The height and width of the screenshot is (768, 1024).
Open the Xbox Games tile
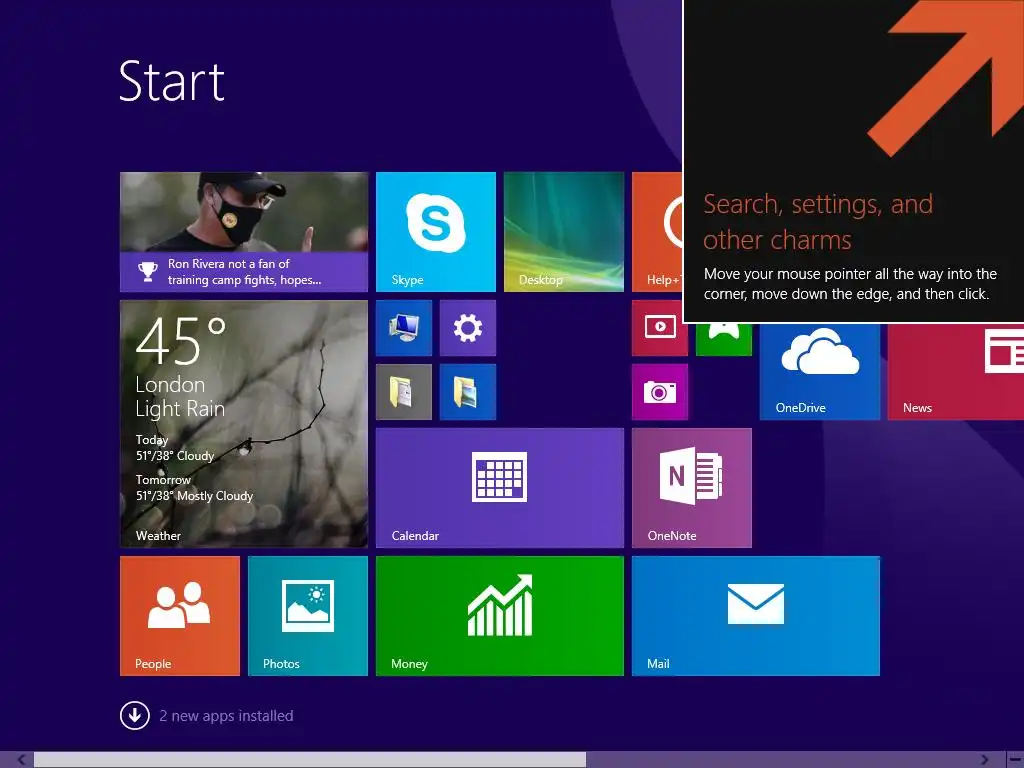click(x=724, y=339)
